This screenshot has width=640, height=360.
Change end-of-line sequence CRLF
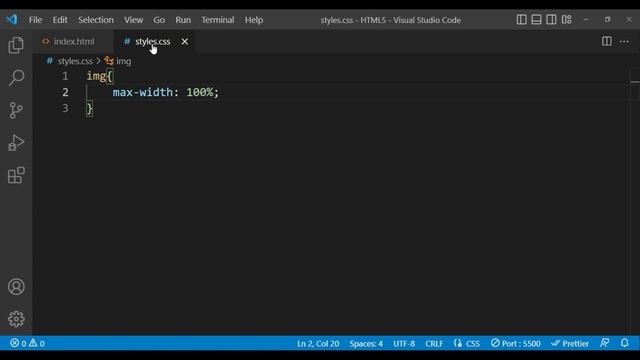[434, 344]
